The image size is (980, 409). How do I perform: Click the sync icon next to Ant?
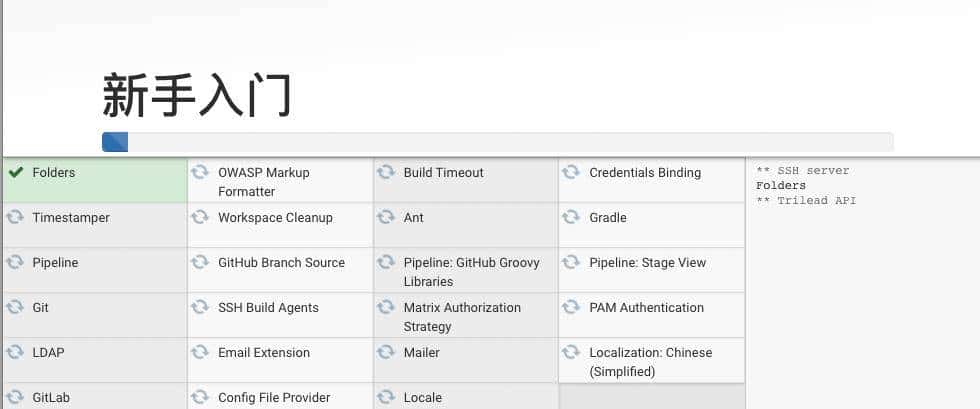(x=386, y=217)
